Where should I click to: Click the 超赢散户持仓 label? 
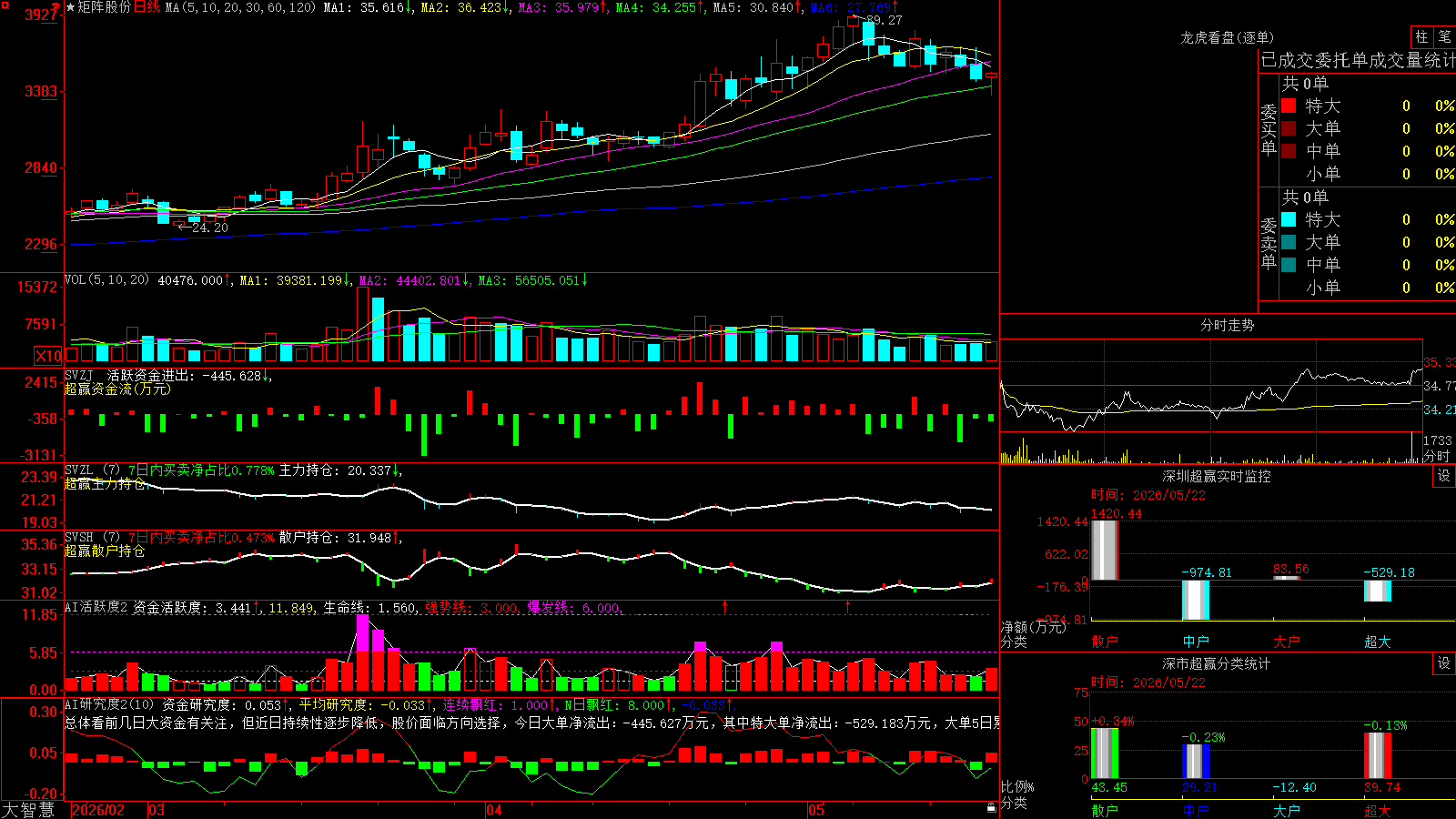click(105, 551)
